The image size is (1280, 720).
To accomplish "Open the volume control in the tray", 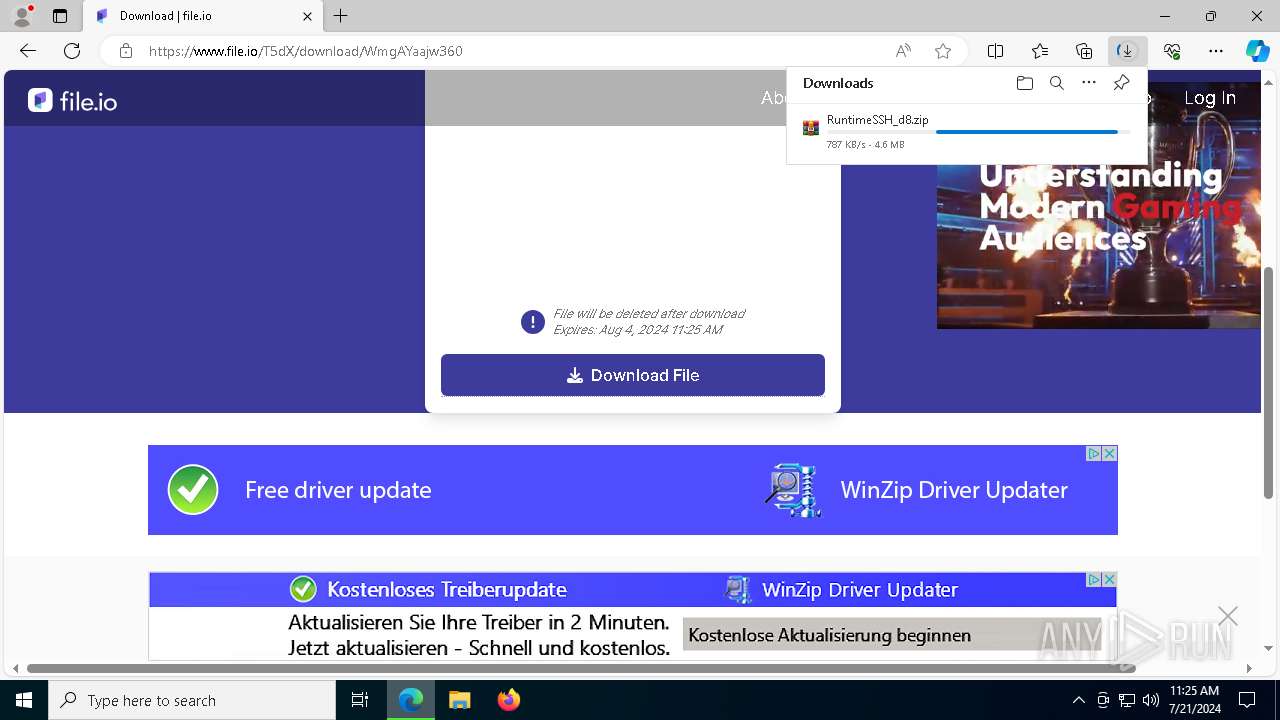I will [1150, 700].
